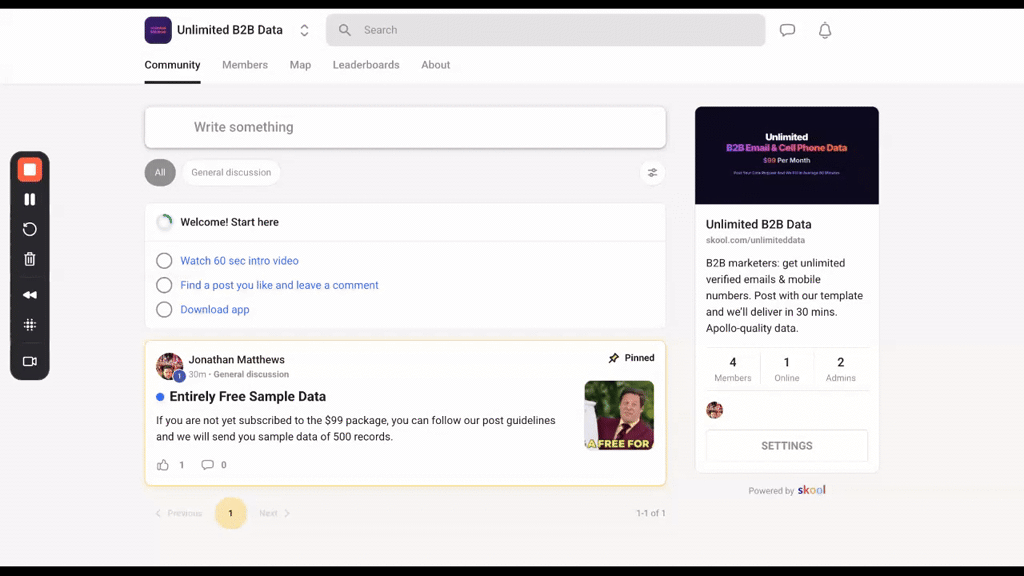1024x576 pixels.
Task: Click the member avatar in the sidebar card
Action: (714, 410)
